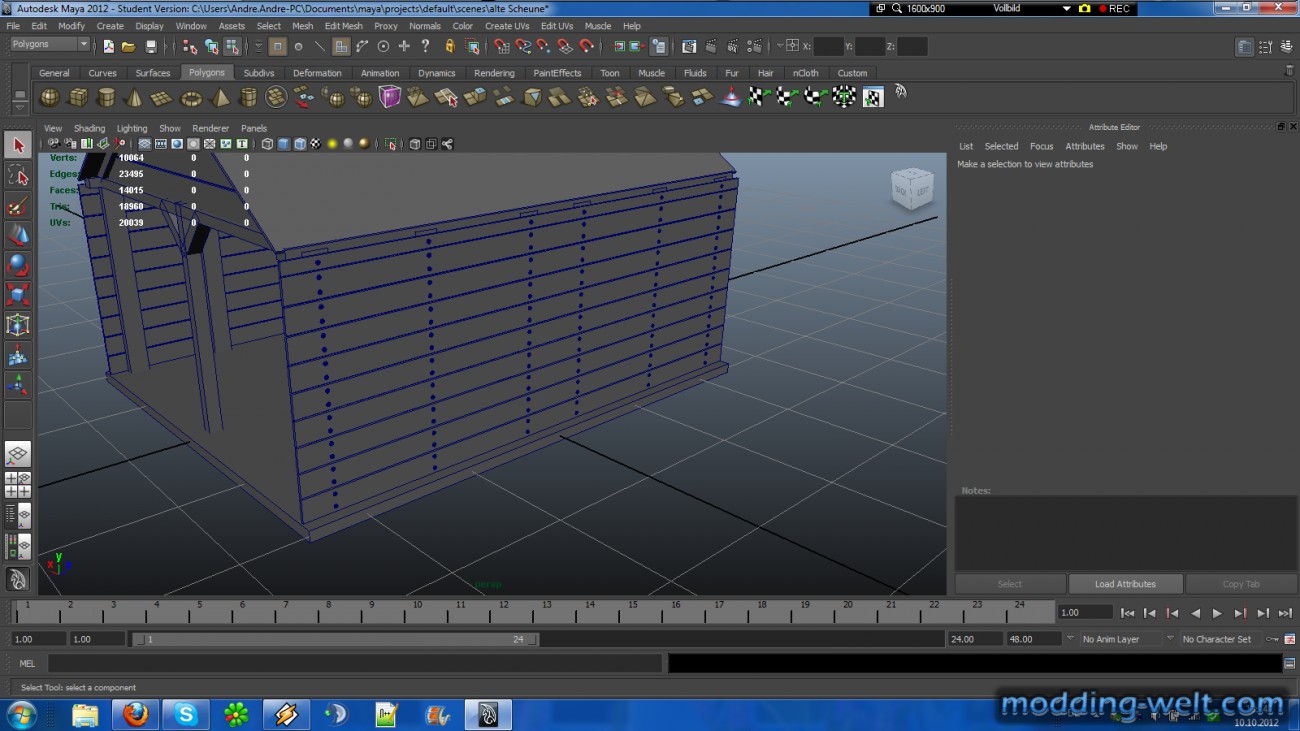Create a polygon cylinder from shelf

coord(105,97)
